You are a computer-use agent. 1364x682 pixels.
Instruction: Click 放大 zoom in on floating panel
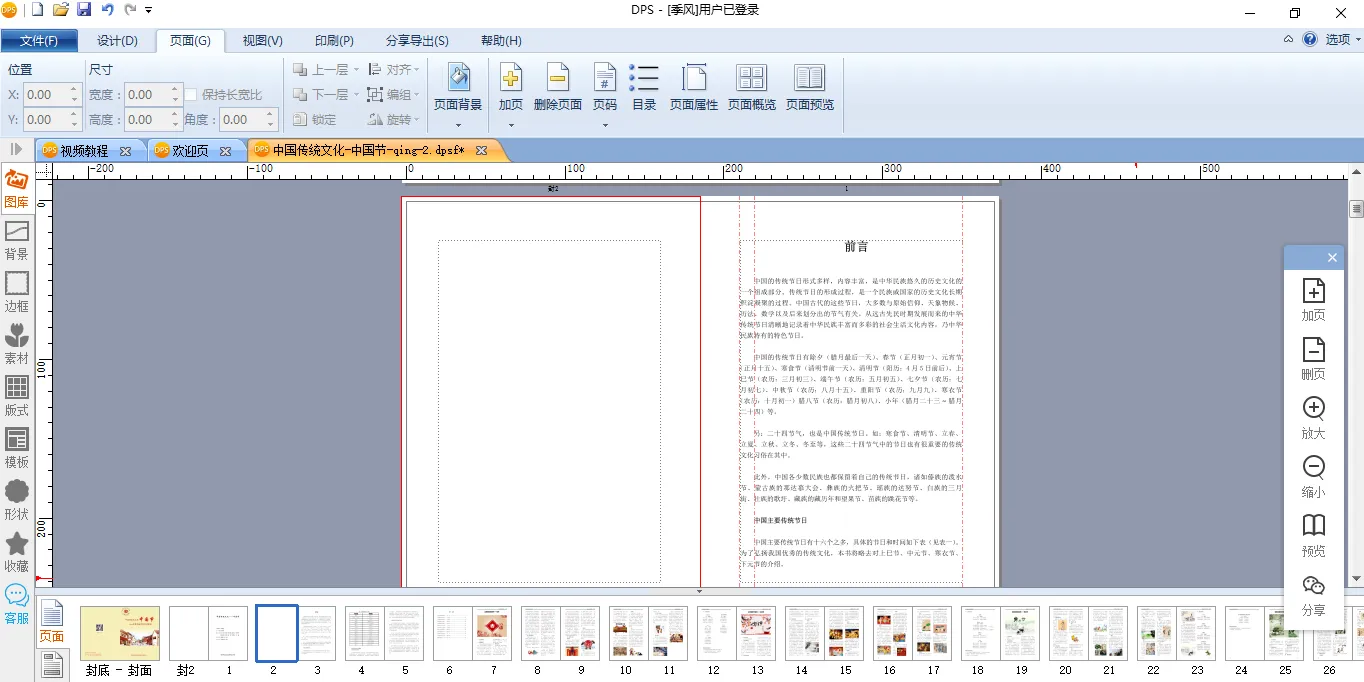point(1313,417)
